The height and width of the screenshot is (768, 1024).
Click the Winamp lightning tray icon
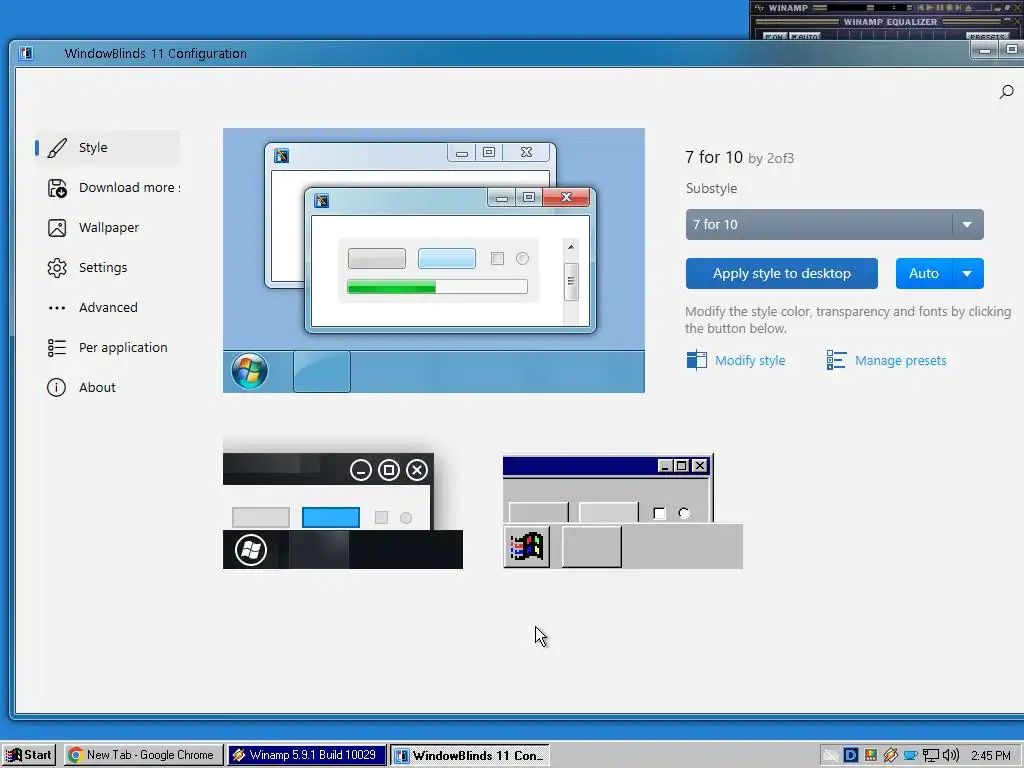pos(891,755)
